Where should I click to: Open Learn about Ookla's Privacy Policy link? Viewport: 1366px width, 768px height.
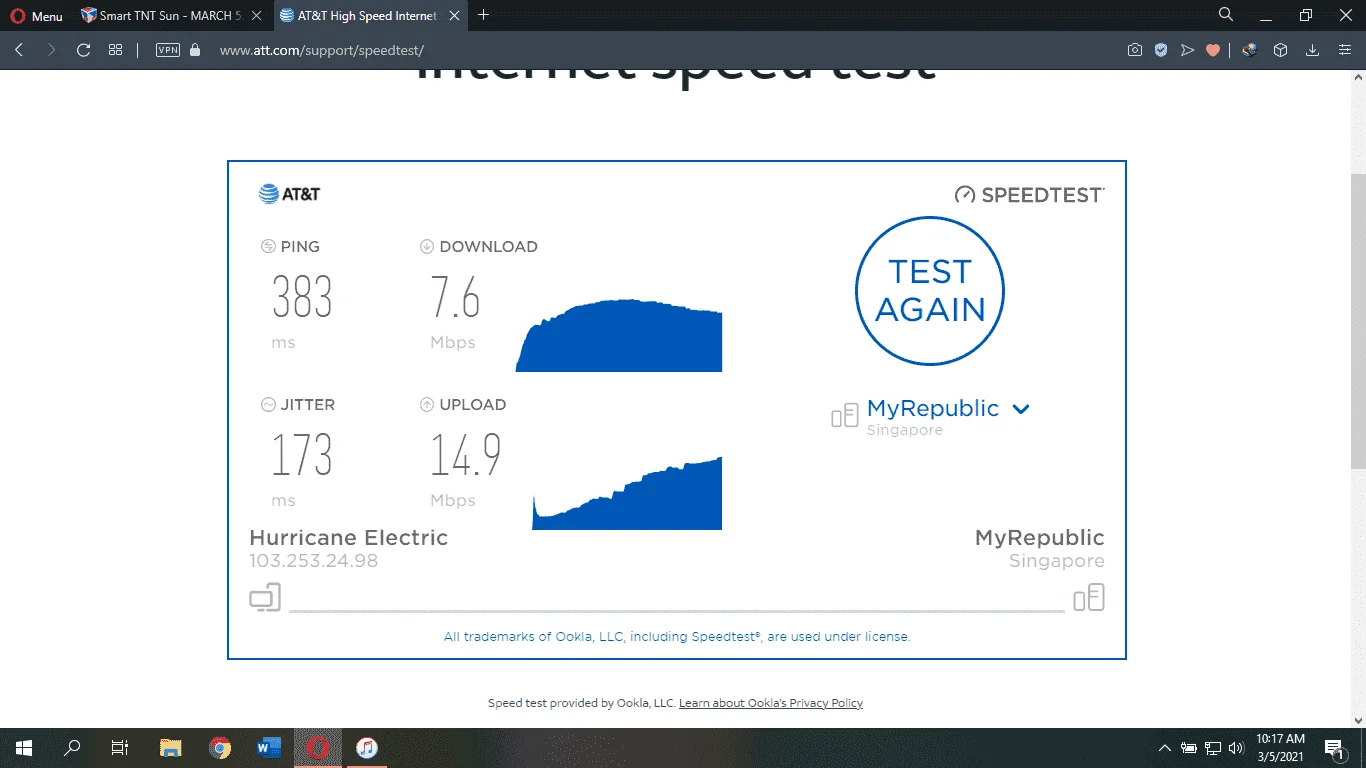tap(771, 703)
